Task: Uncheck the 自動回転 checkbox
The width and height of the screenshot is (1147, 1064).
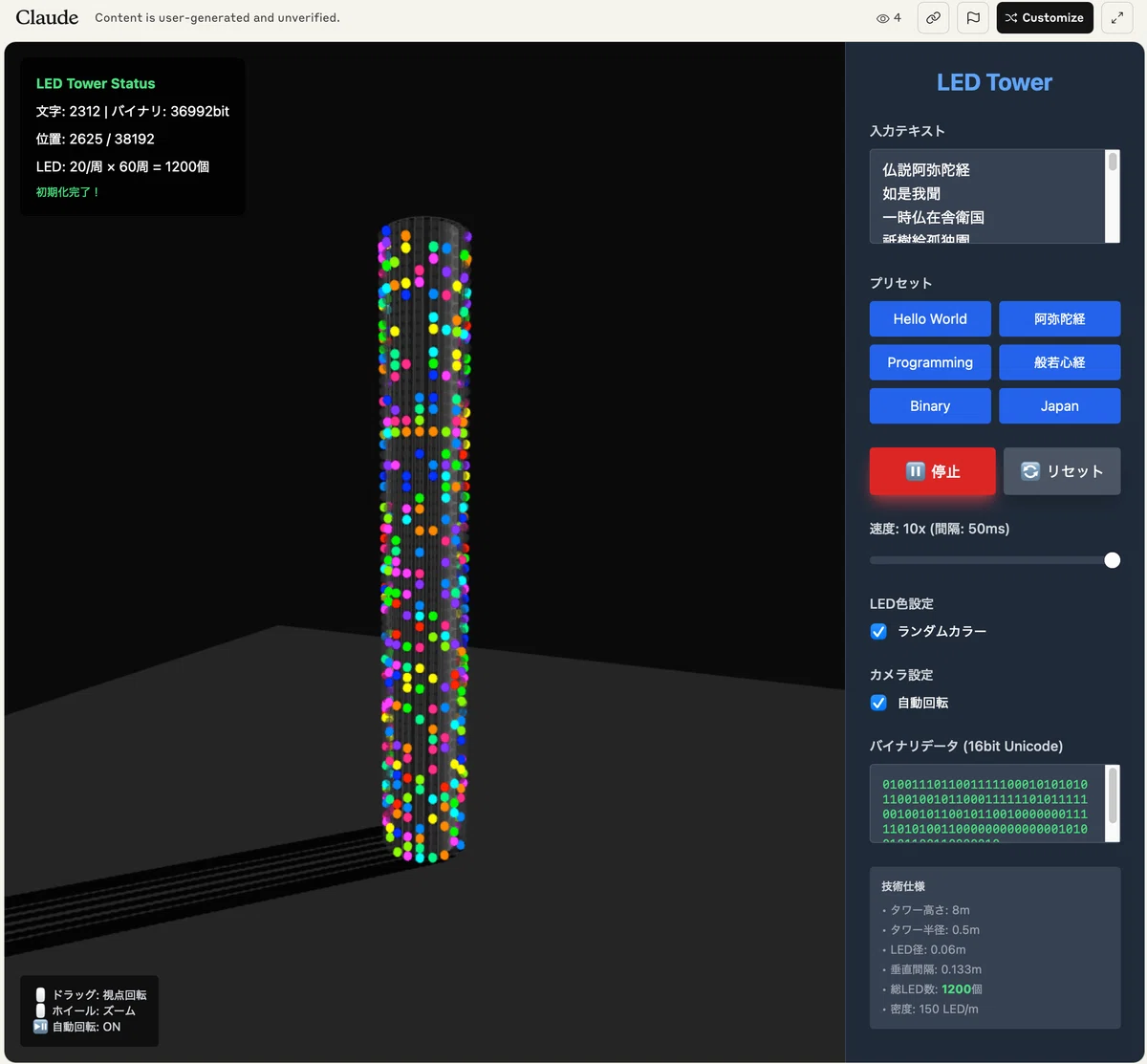Action: pos(878,703)
